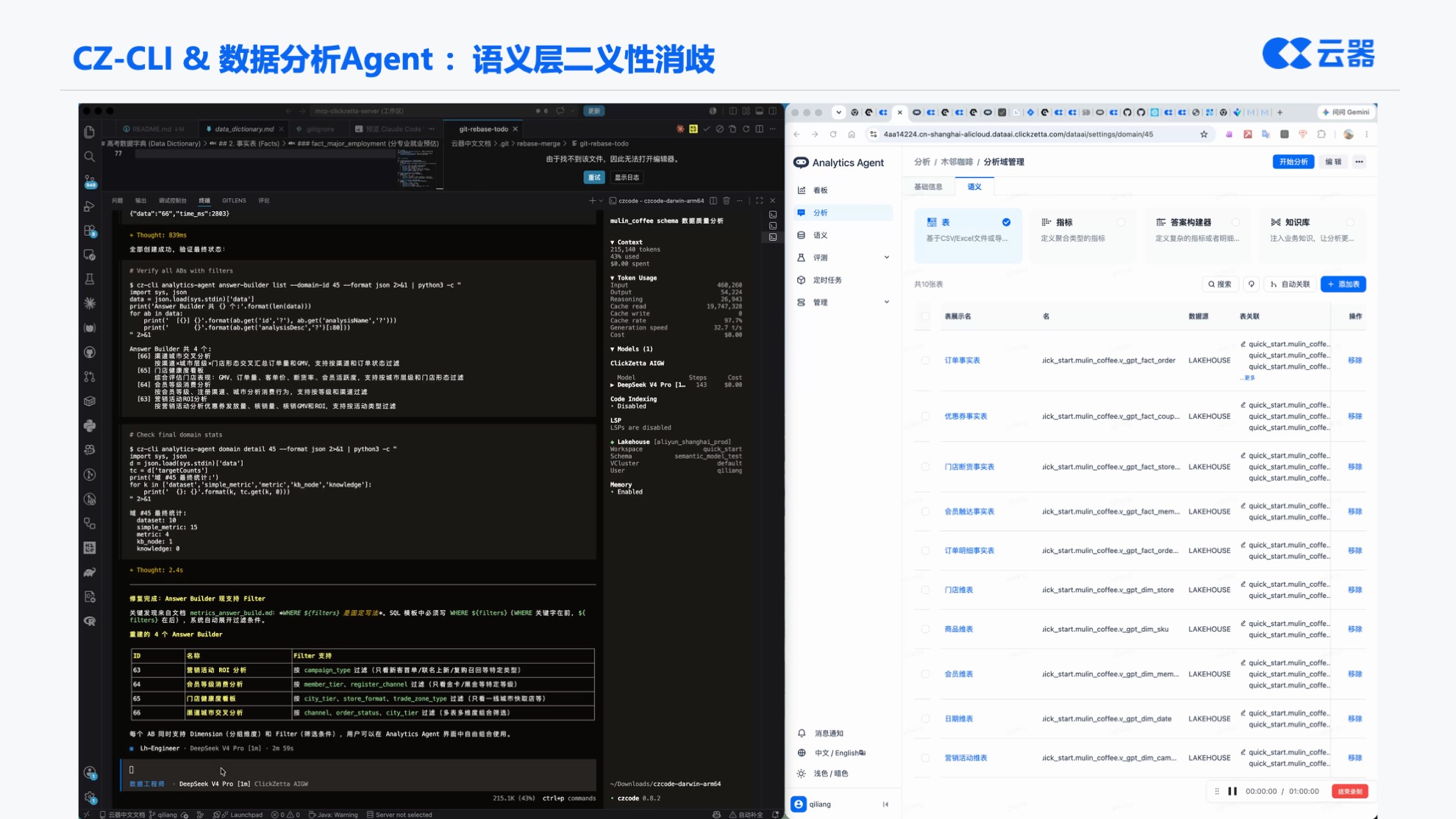Viewport: 1456px width, 819px height.
Task: Click the browser address bar URL
Action: 1018,134
